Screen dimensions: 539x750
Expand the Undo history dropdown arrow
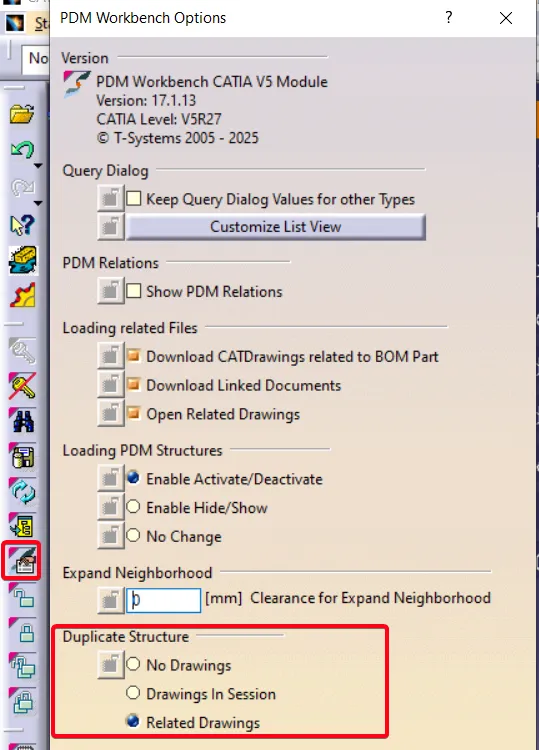click(38, 166)
